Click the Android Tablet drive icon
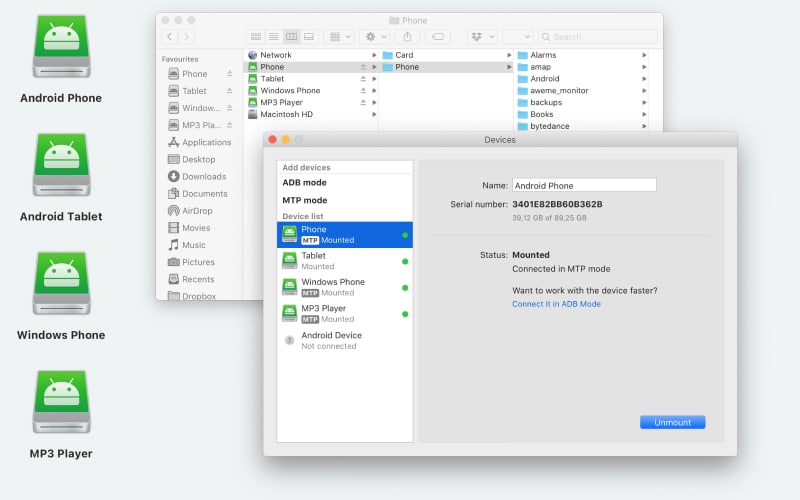This screenshot has width=800, height=500. tap(62, 165)
